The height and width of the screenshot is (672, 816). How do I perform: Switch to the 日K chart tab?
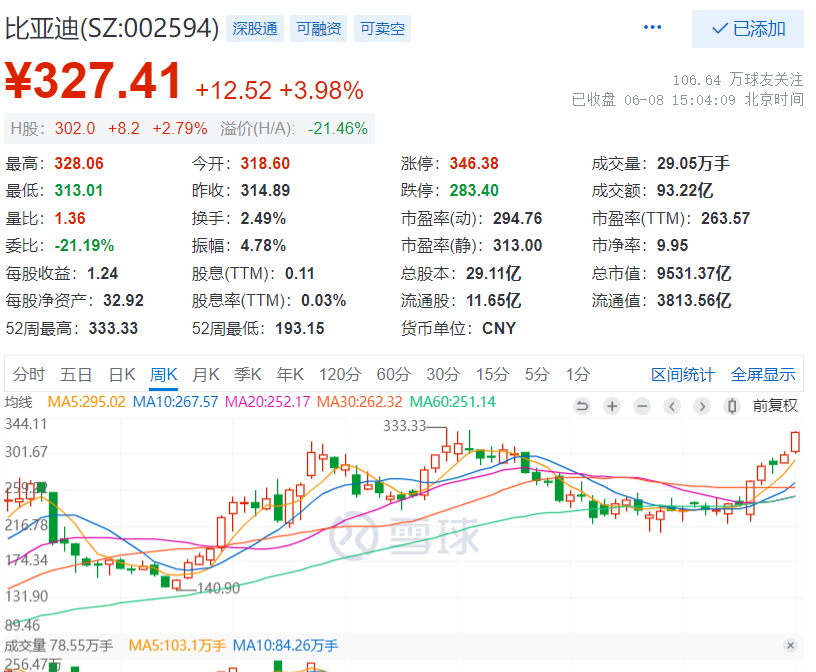pyautogui.click(x=121, y=375)
